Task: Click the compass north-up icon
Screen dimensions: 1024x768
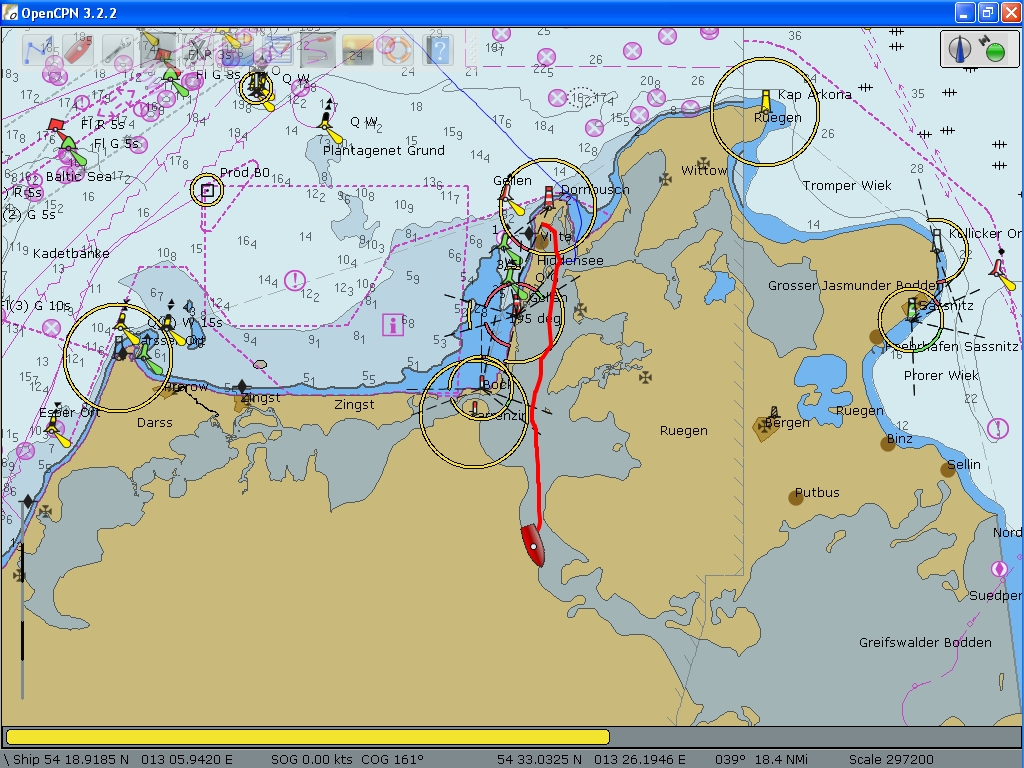Action: pos(960,50)
